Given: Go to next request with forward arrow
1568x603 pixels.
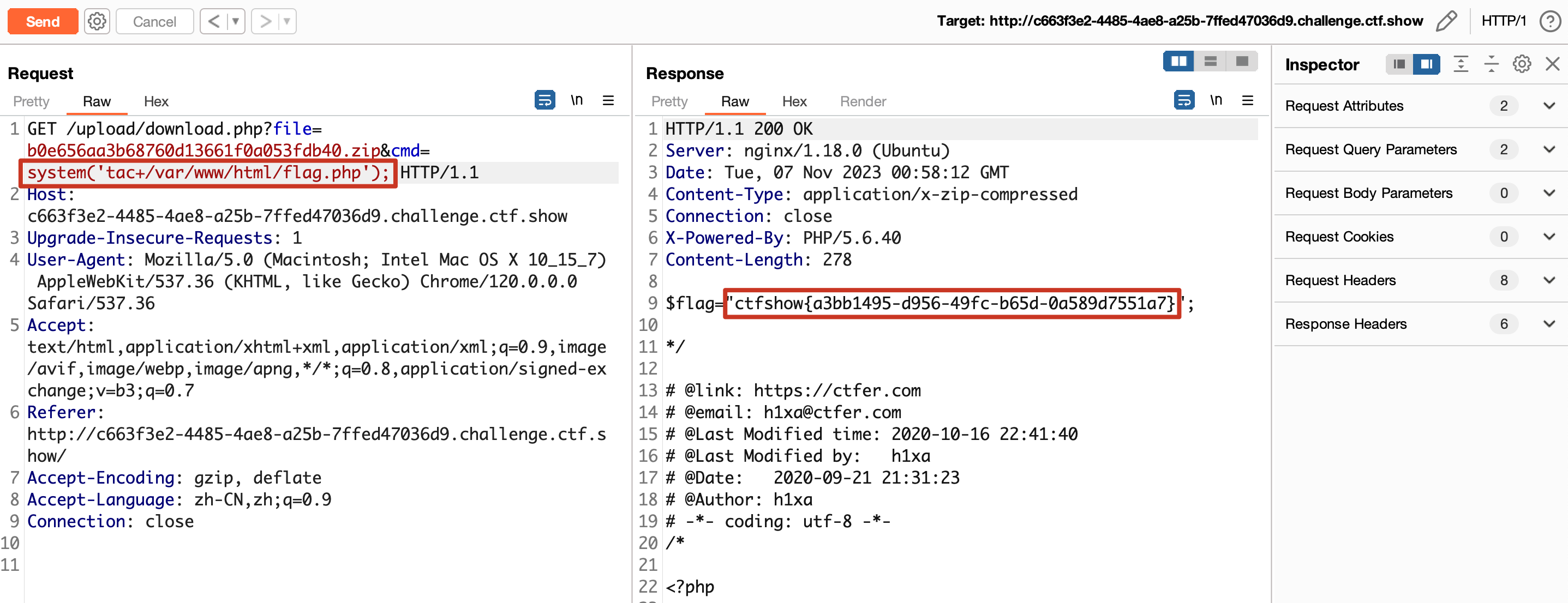Looking at the screenshot, I should tap(265, 21).
